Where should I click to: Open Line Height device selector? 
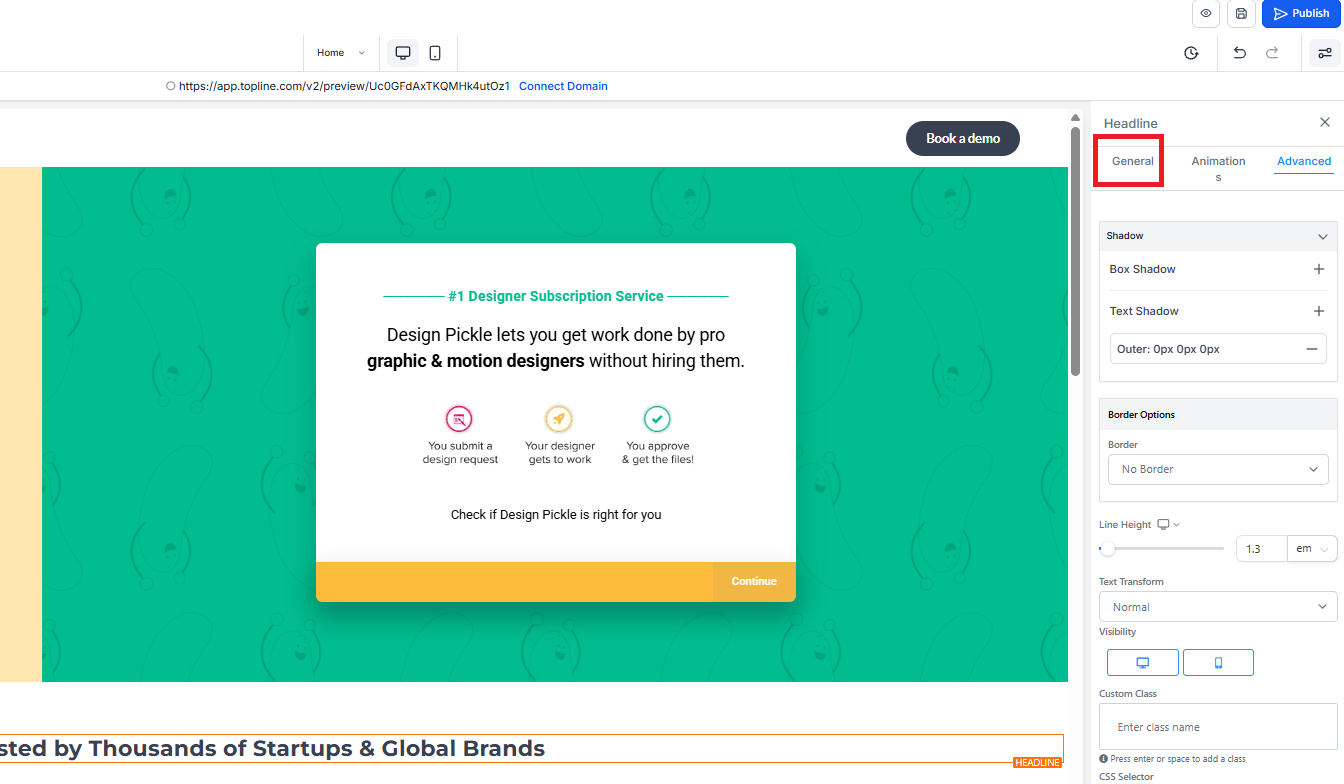pos(1168,525)
